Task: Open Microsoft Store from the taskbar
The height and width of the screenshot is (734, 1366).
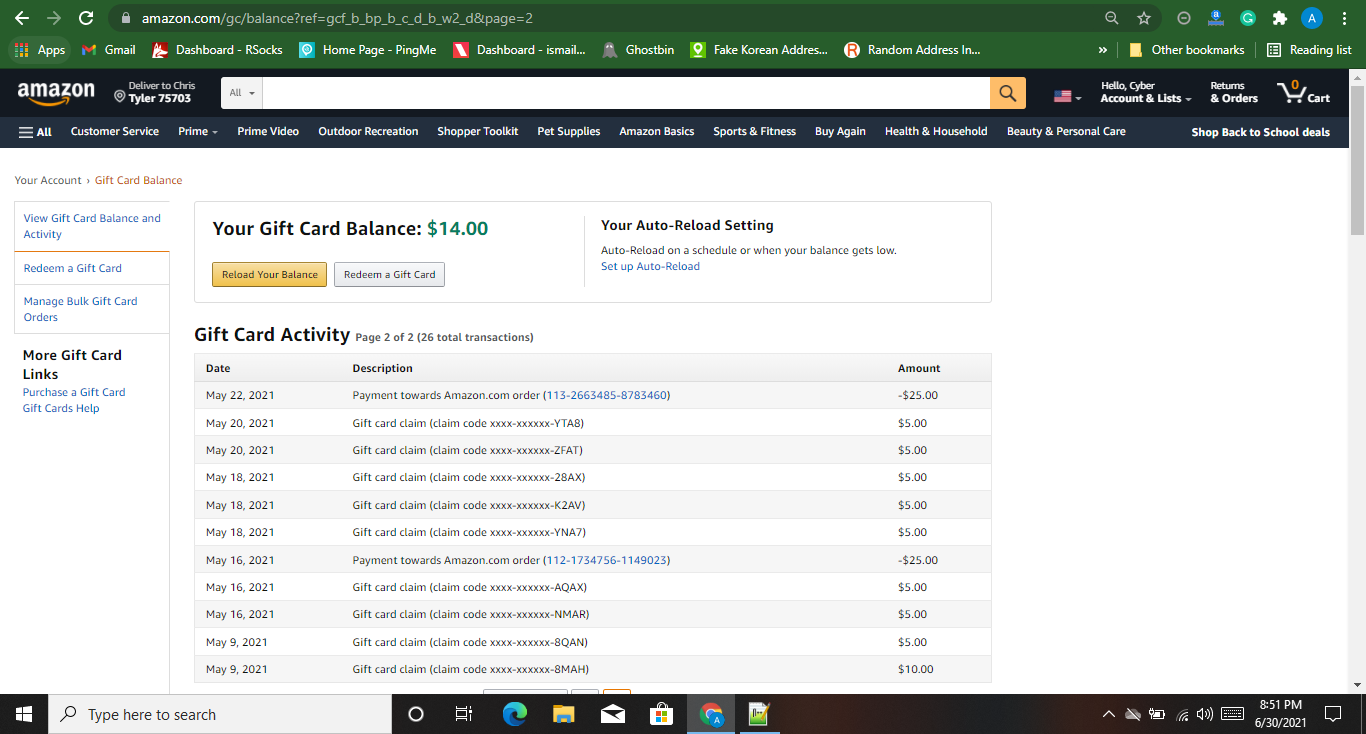Action: point(662,714)
